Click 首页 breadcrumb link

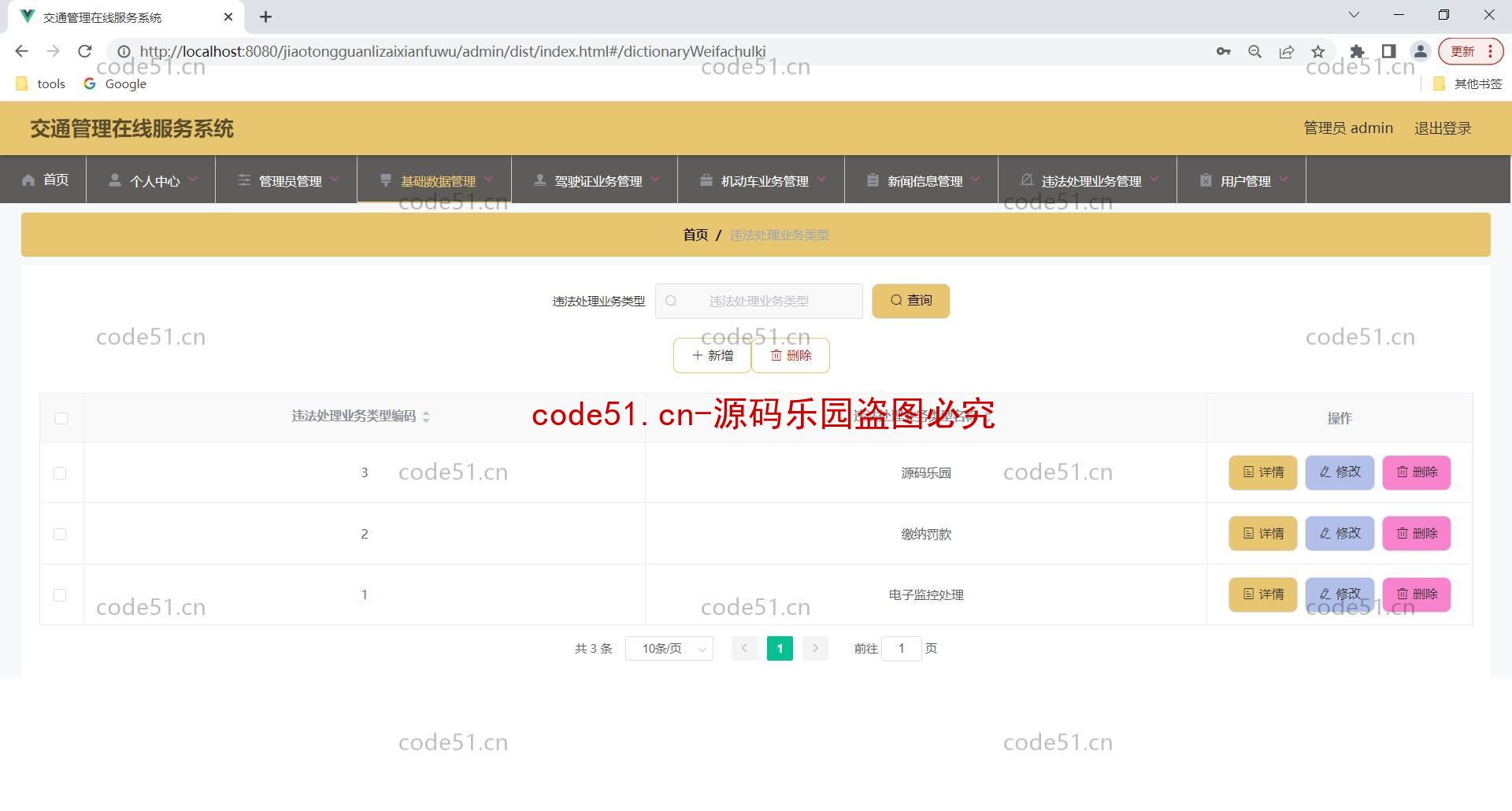[x=695, y=235]
